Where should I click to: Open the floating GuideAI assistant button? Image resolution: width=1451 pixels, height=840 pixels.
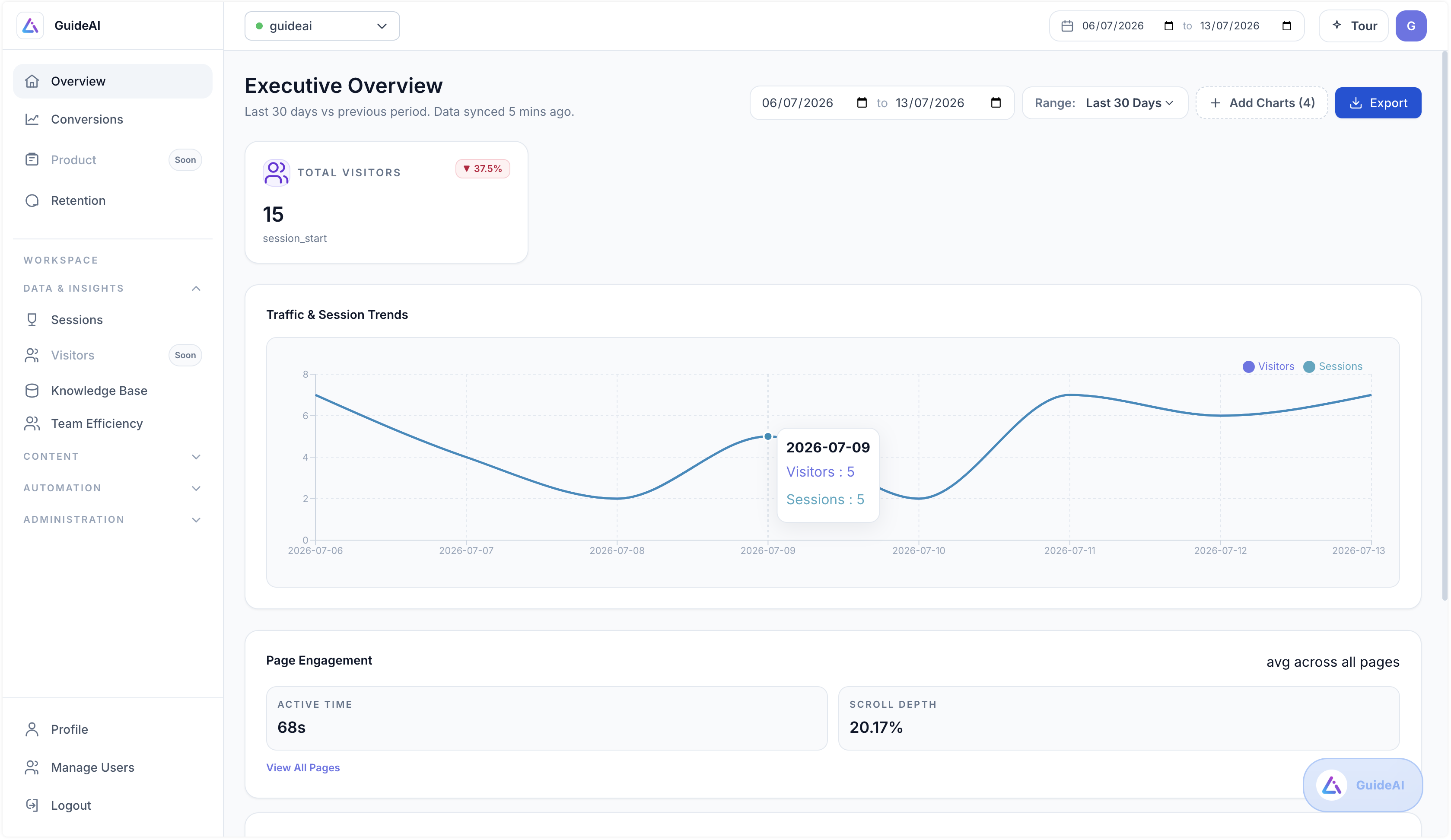tap(1362, 785)
